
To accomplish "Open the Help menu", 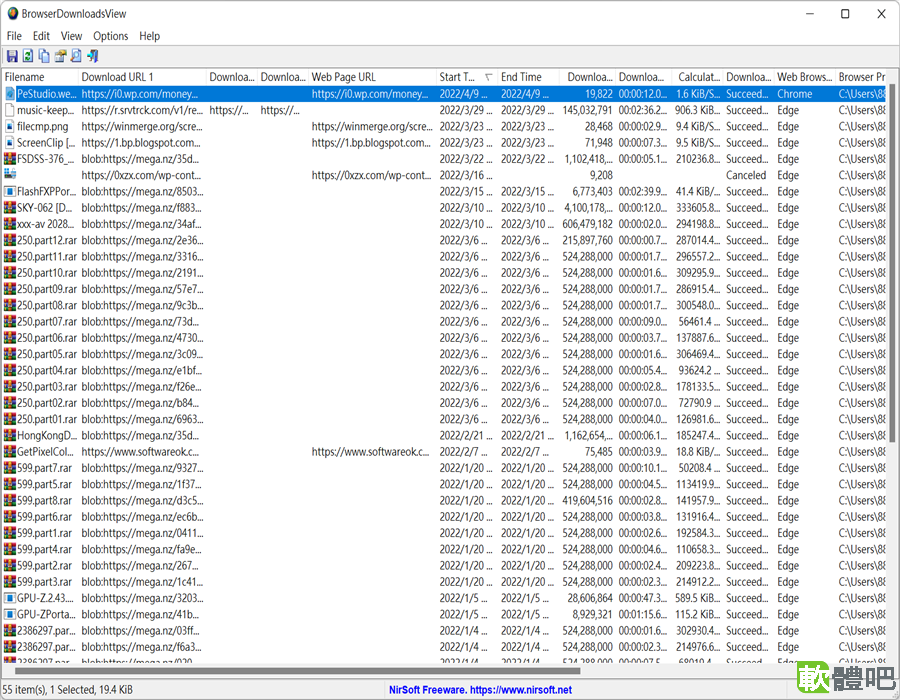I will (149, 36).
